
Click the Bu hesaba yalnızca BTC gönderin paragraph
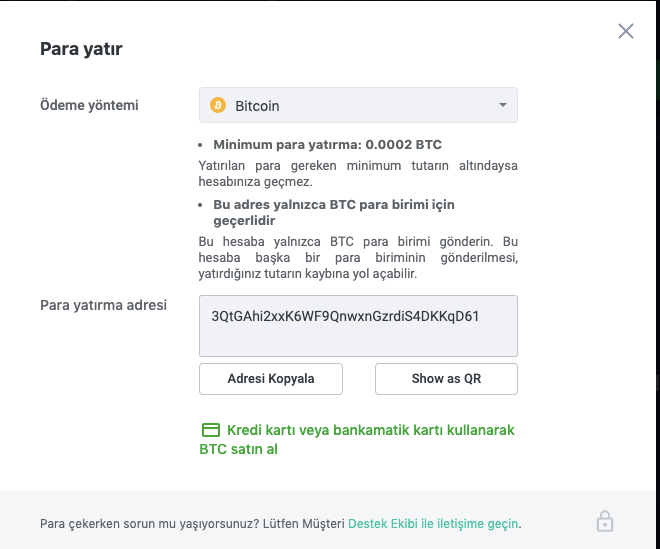[358, 258]
